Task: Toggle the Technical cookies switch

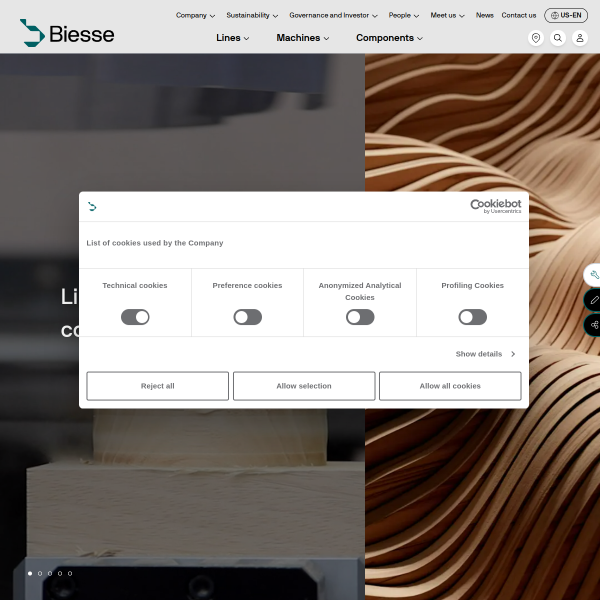Action: 135,317
